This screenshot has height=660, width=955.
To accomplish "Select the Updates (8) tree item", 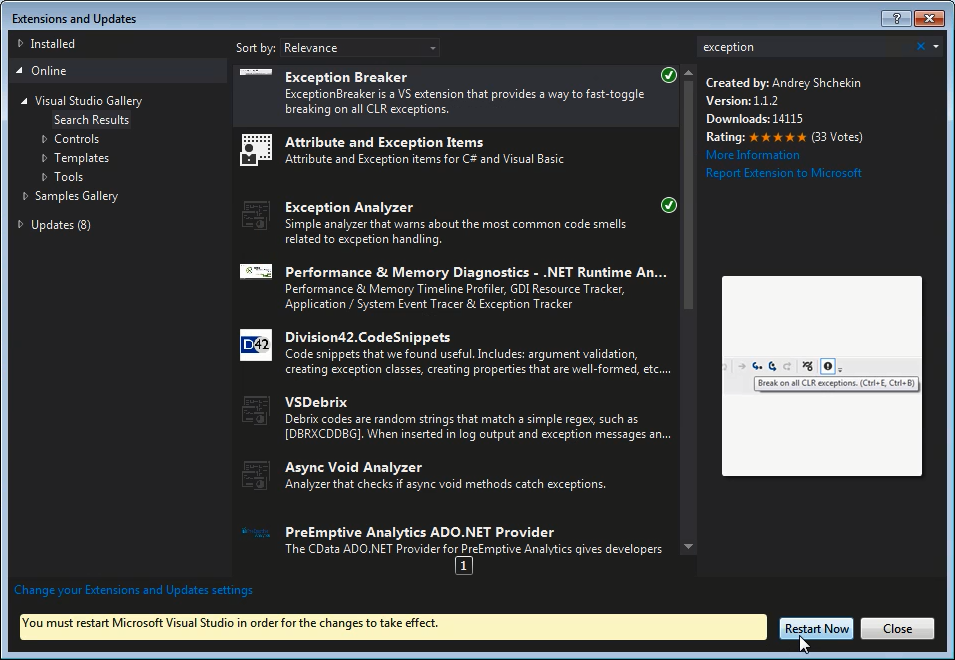I will (x=61, y=225).
